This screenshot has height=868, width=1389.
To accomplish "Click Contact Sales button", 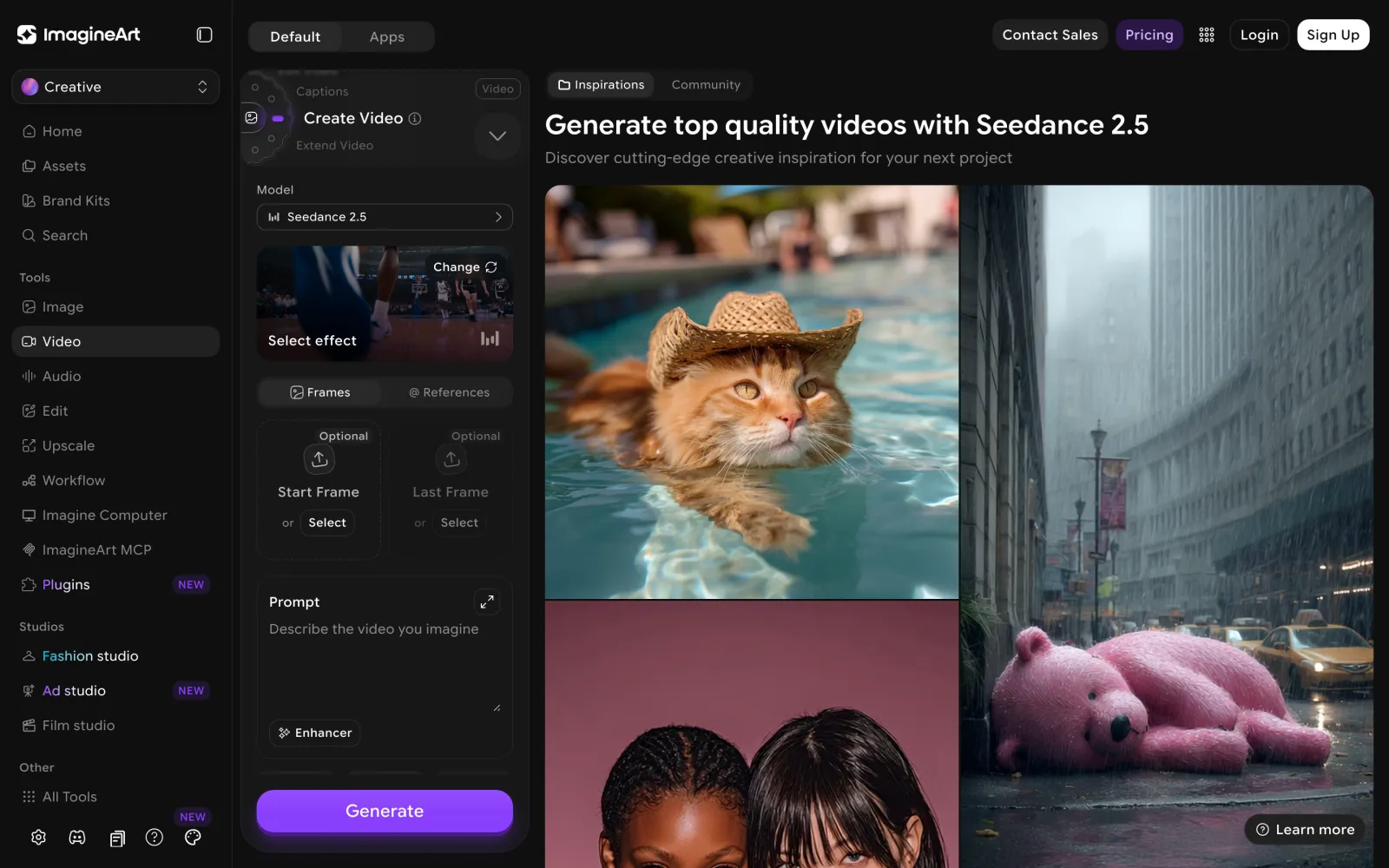I will pyautogui.click(x=1050, y=35).
